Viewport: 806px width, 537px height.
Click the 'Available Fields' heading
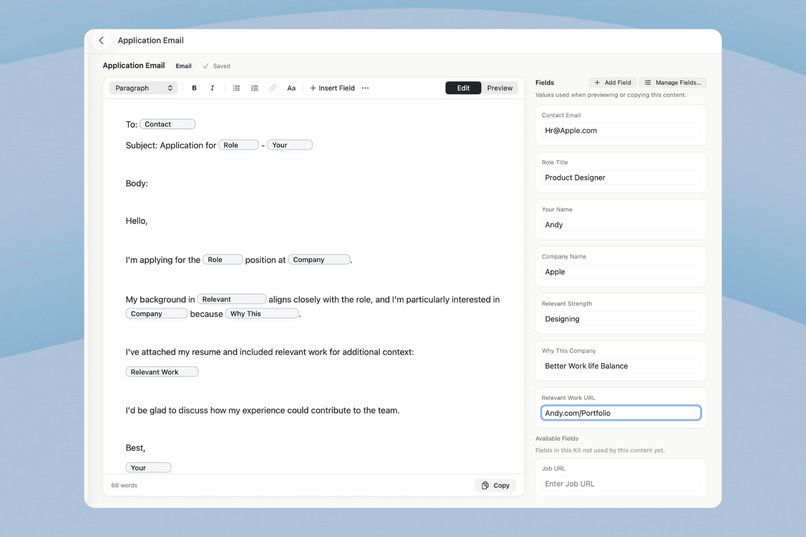tap(557, 438)
